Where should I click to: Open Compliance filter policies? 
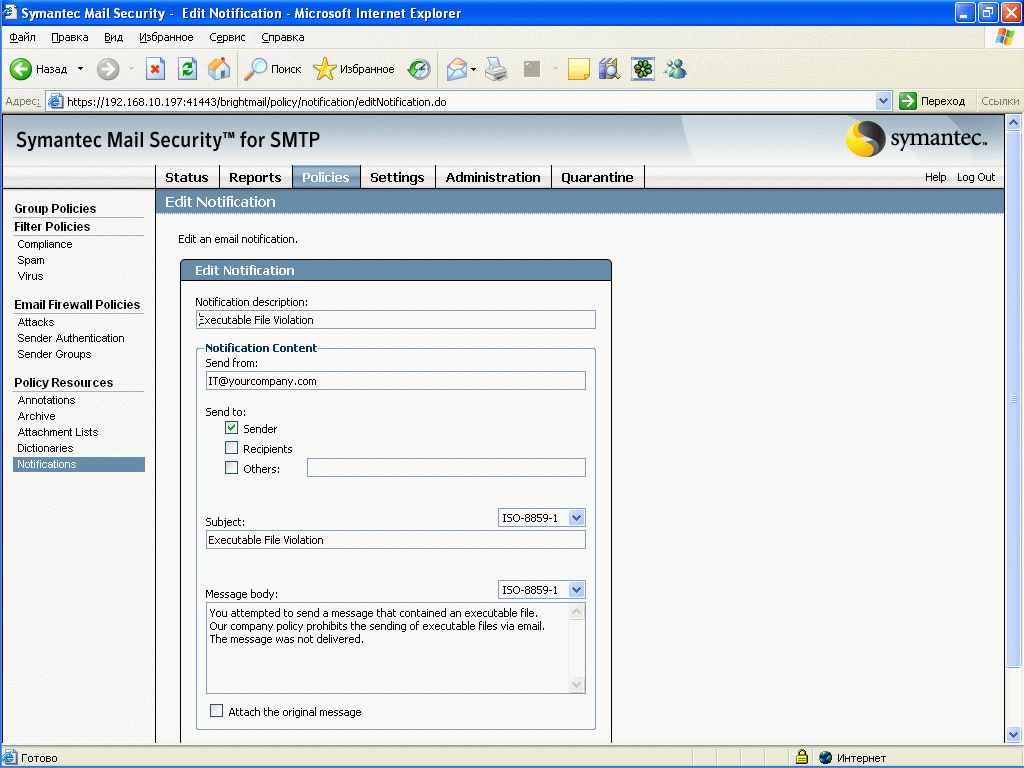point(45,244)
